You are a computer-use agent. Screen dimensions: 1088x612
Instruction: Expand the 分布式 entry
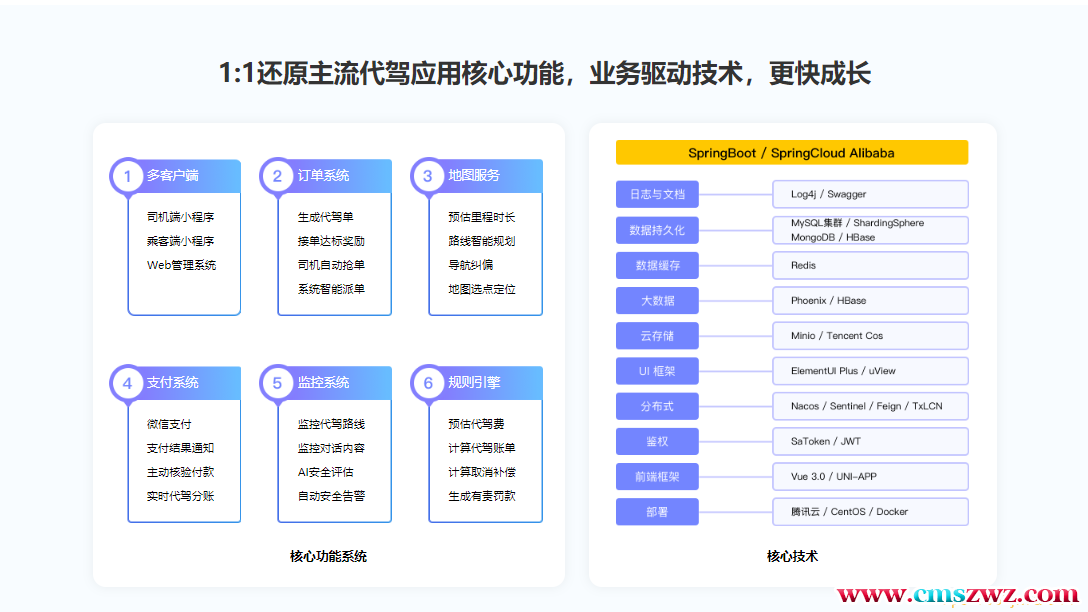[657, 406]
